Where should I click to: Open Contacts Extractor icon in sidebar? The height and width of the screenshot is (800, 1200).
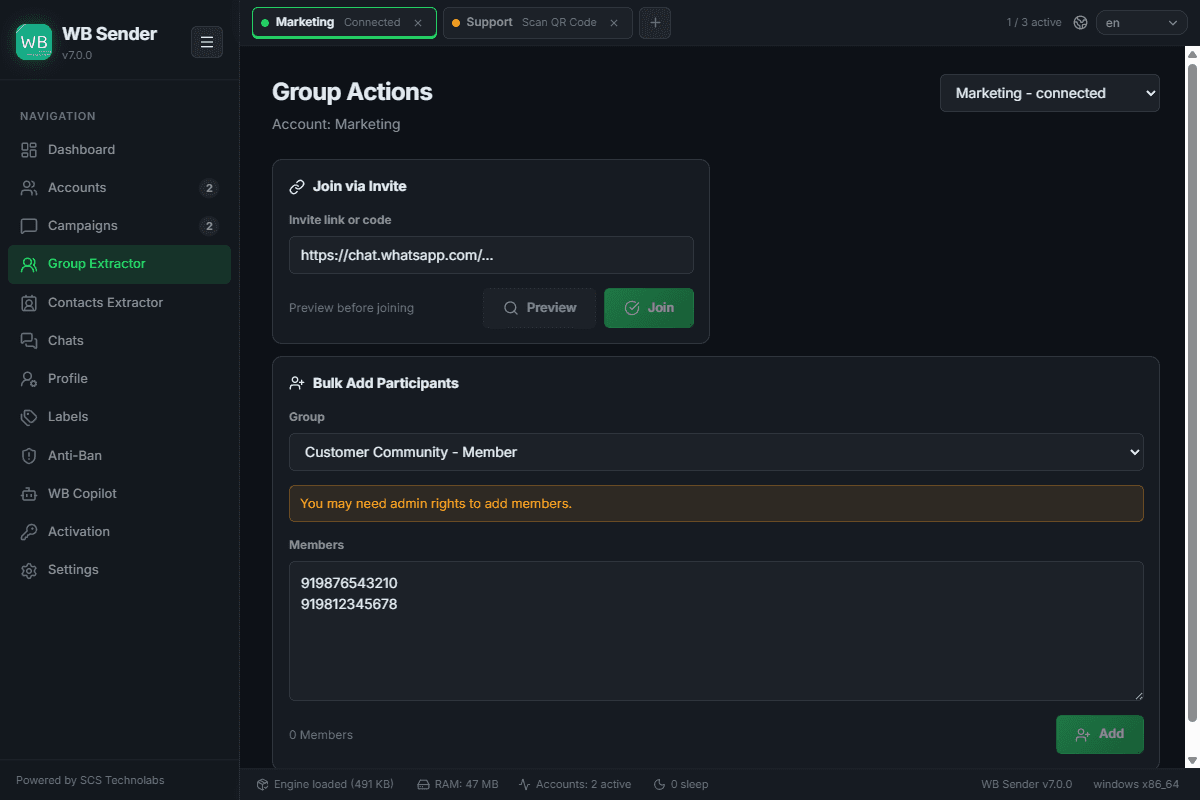[29, 303]
